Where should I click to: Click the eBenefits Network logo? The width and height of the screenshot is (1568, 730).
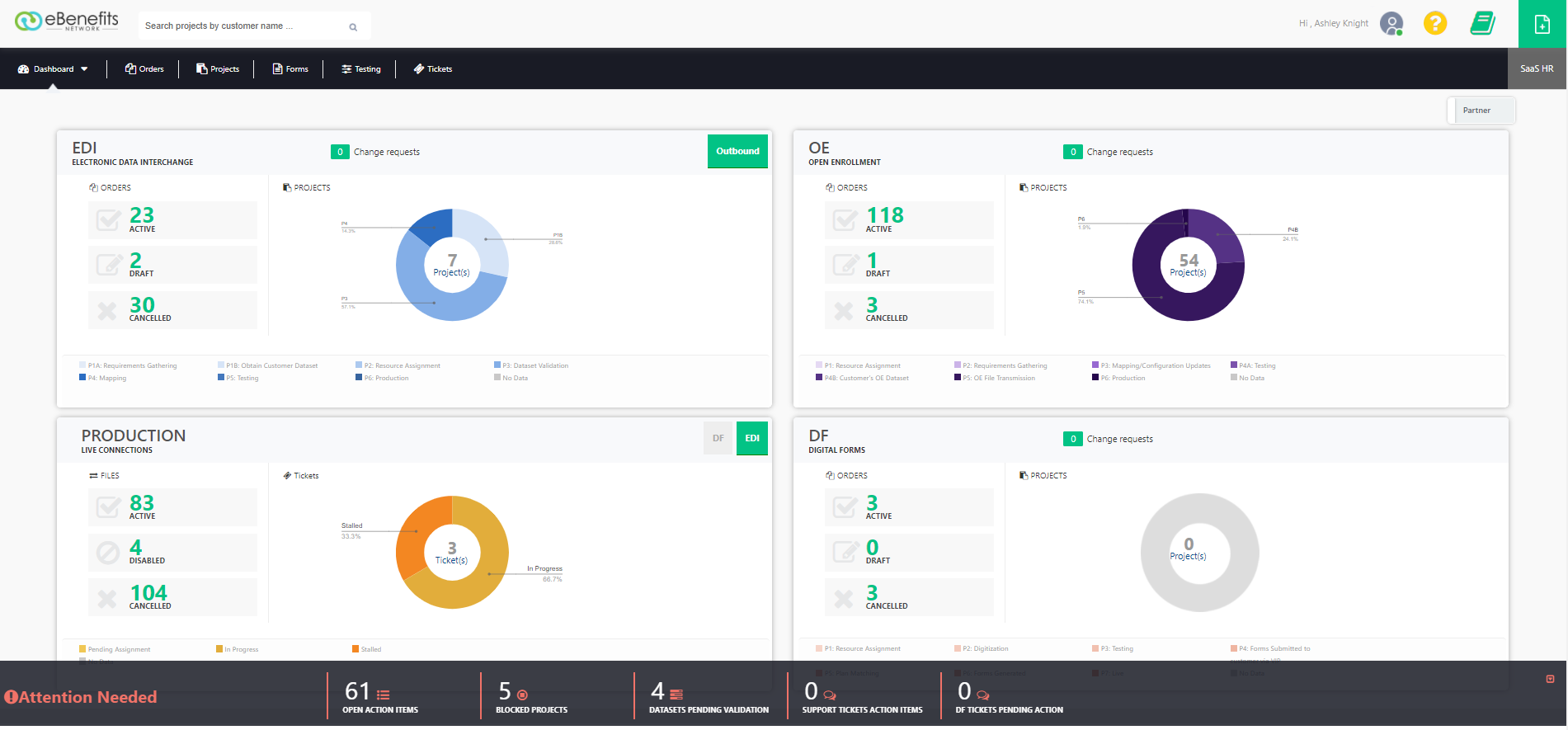[66, 21]
